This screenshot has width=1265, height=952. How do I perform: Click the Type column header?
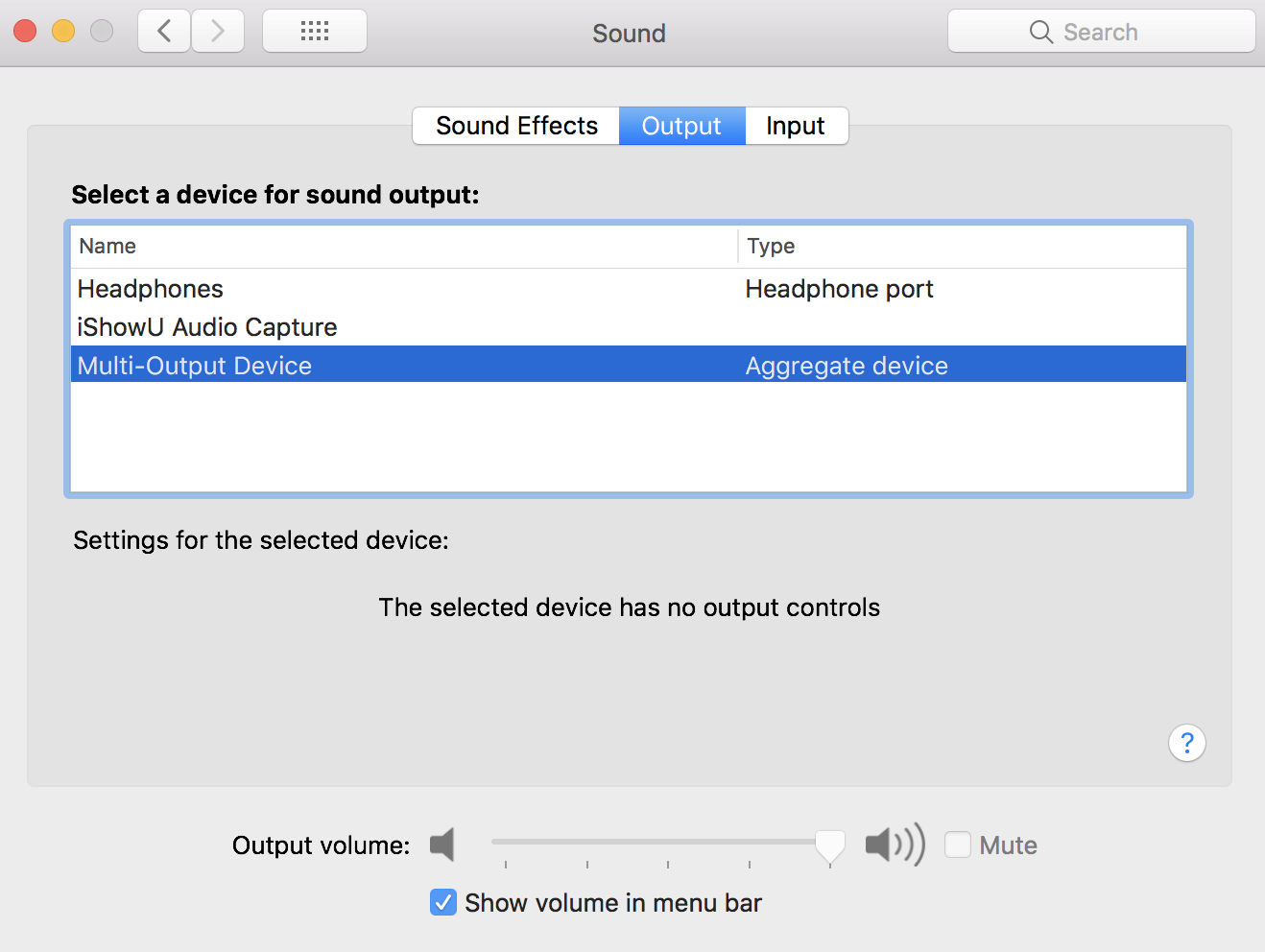(963, 247)
